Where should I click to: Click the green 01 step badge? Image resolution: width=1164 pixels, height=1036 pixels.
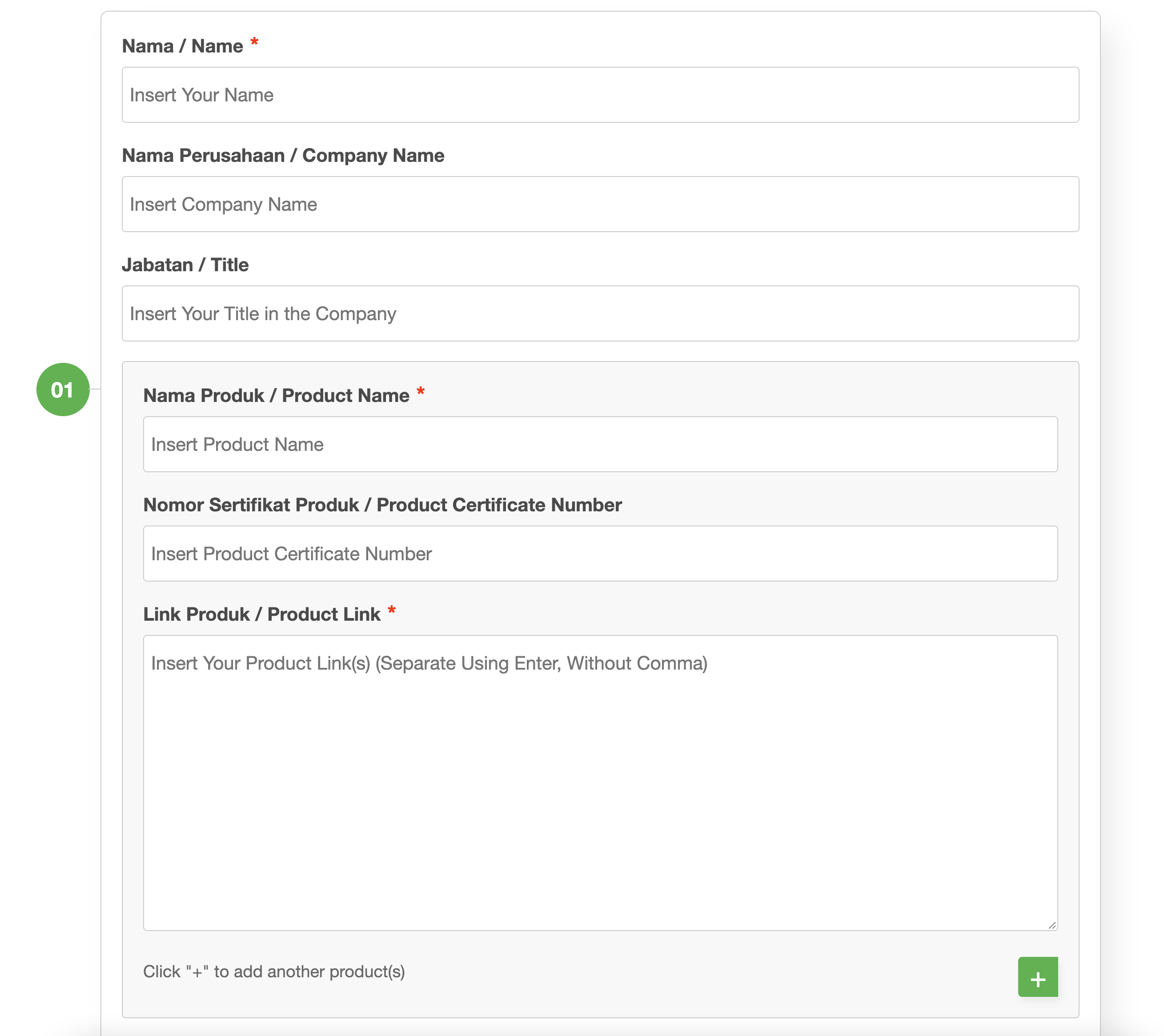(x=63, y=390)
